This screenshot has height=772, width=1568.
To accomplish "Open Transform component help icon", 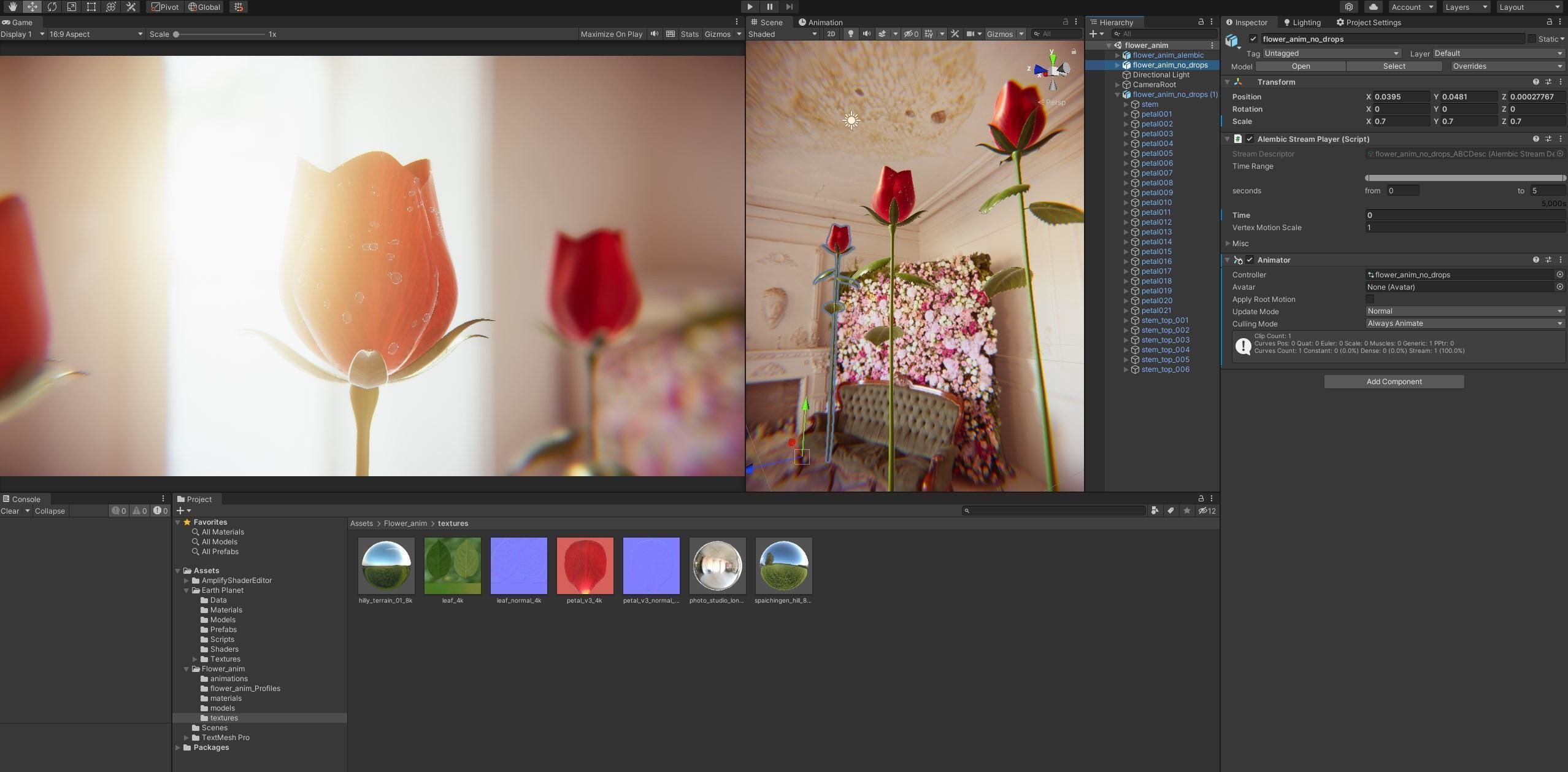I will [1535, 82].
